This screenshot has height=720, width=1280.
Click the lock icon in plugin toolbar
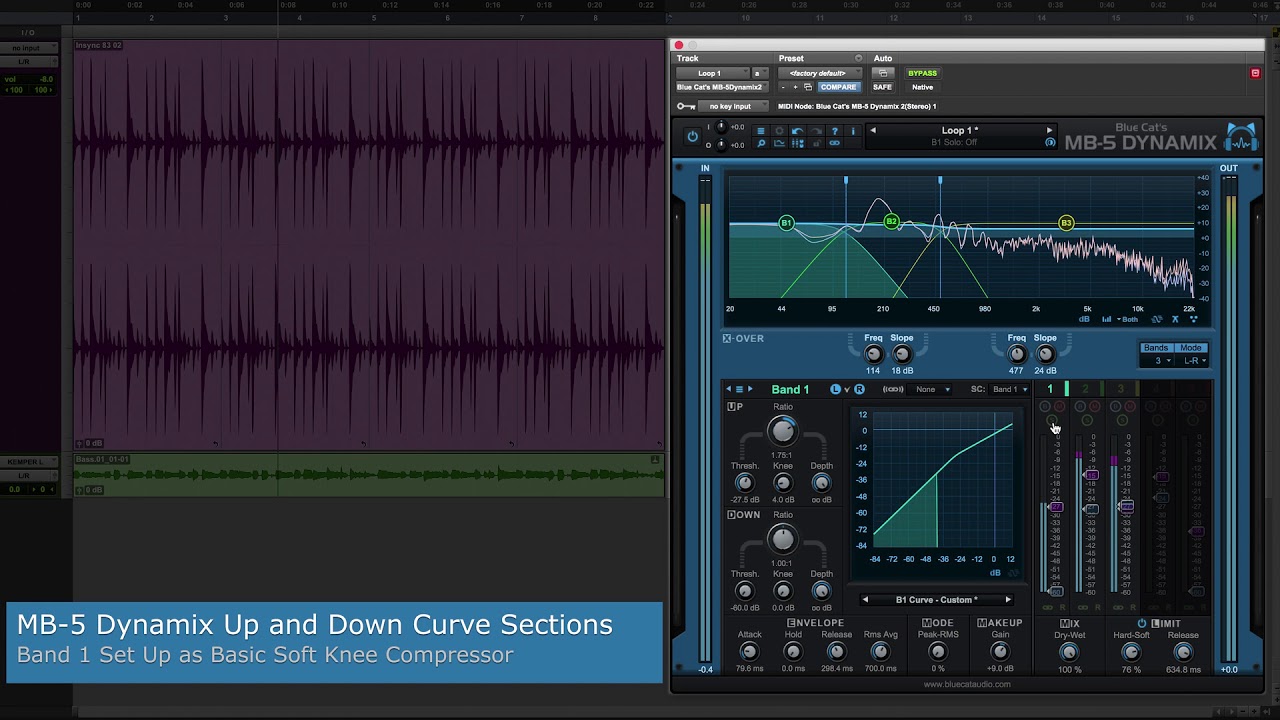[x=816, y=143]
